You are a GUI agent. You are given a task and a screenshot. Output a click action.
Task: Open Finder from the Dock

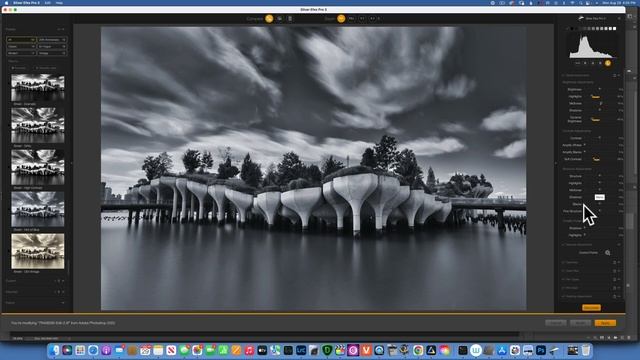click(54, 350)
